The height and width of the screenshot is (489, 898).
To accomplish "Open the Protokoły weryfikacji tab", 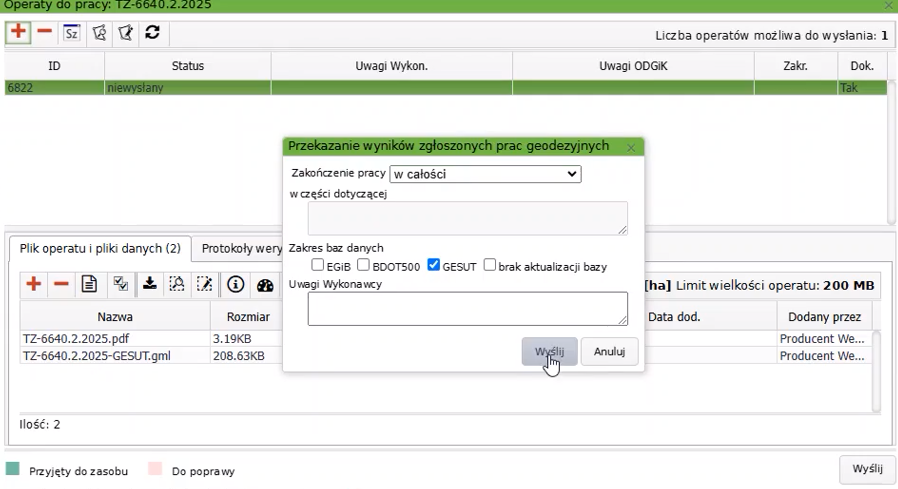I will coord(242,248).
